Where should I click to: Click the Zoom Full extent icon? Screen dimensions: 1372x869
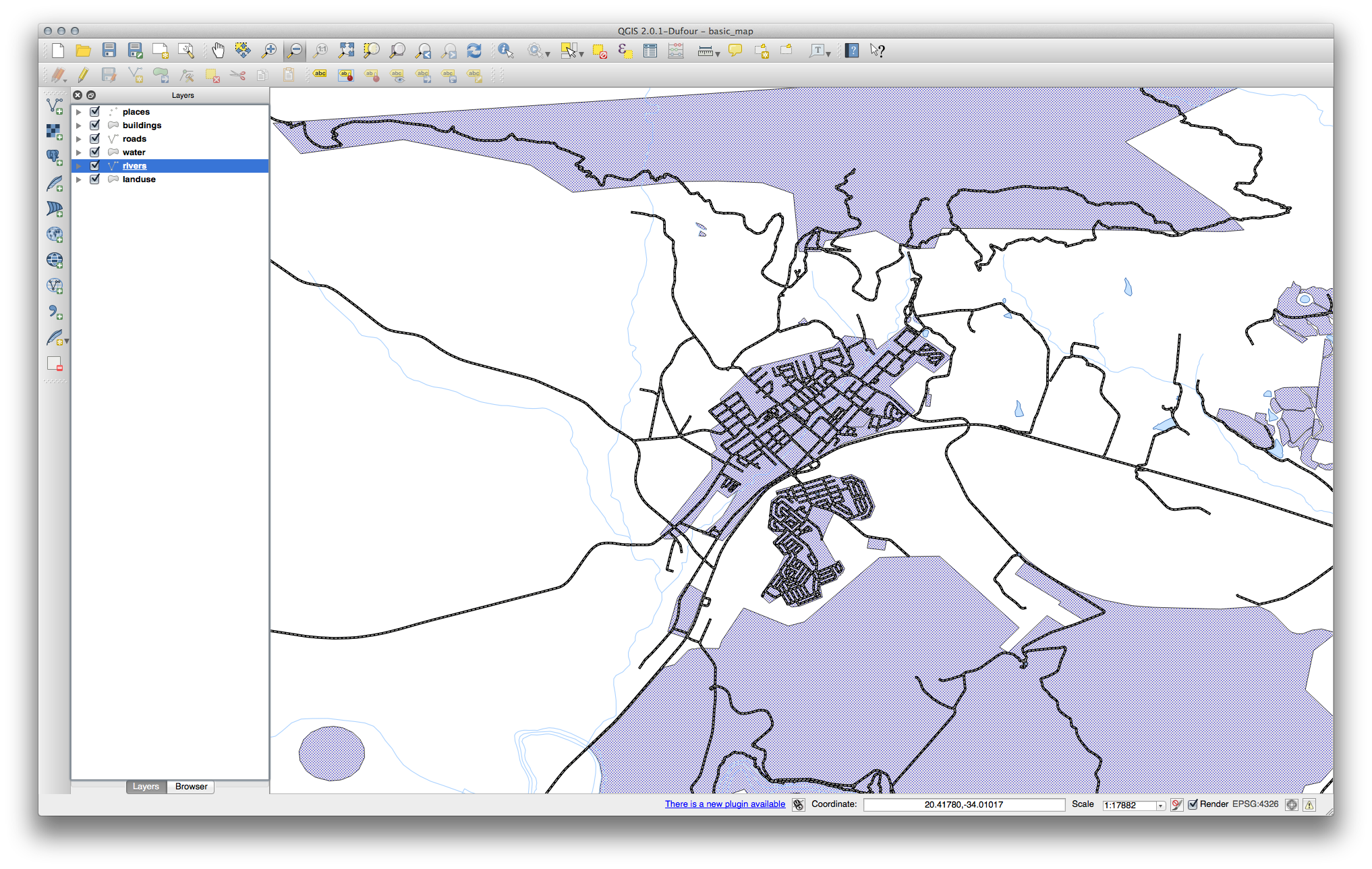click(346, 51)
